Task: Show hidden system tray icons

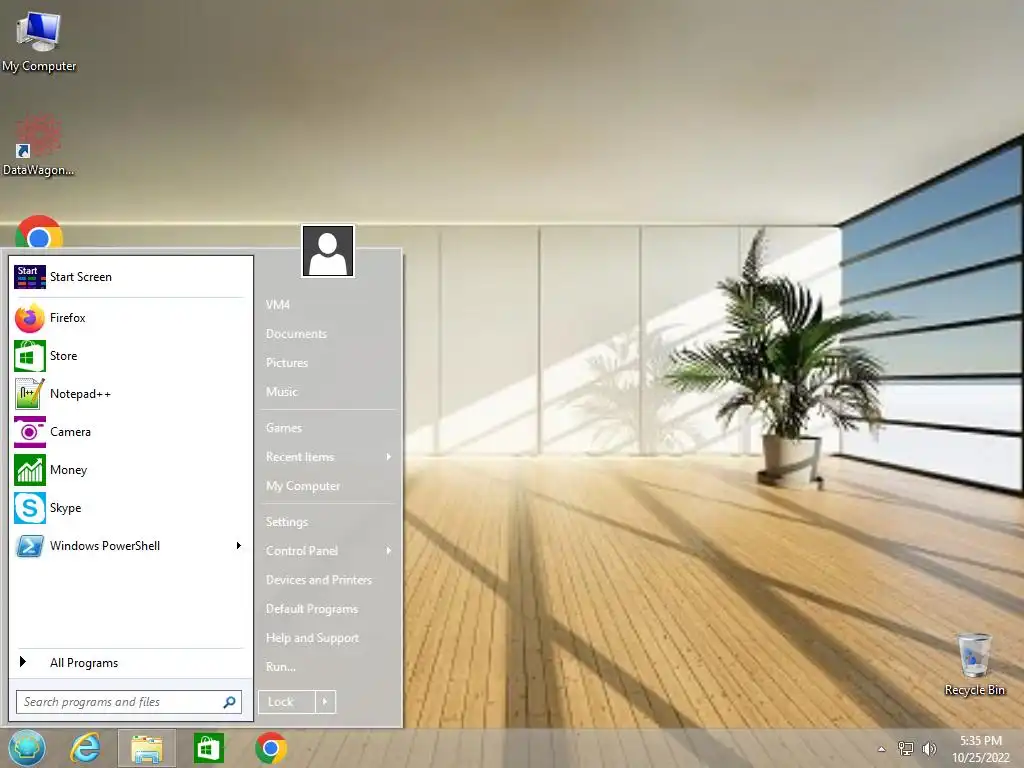Action: click(x=882, y=749)
